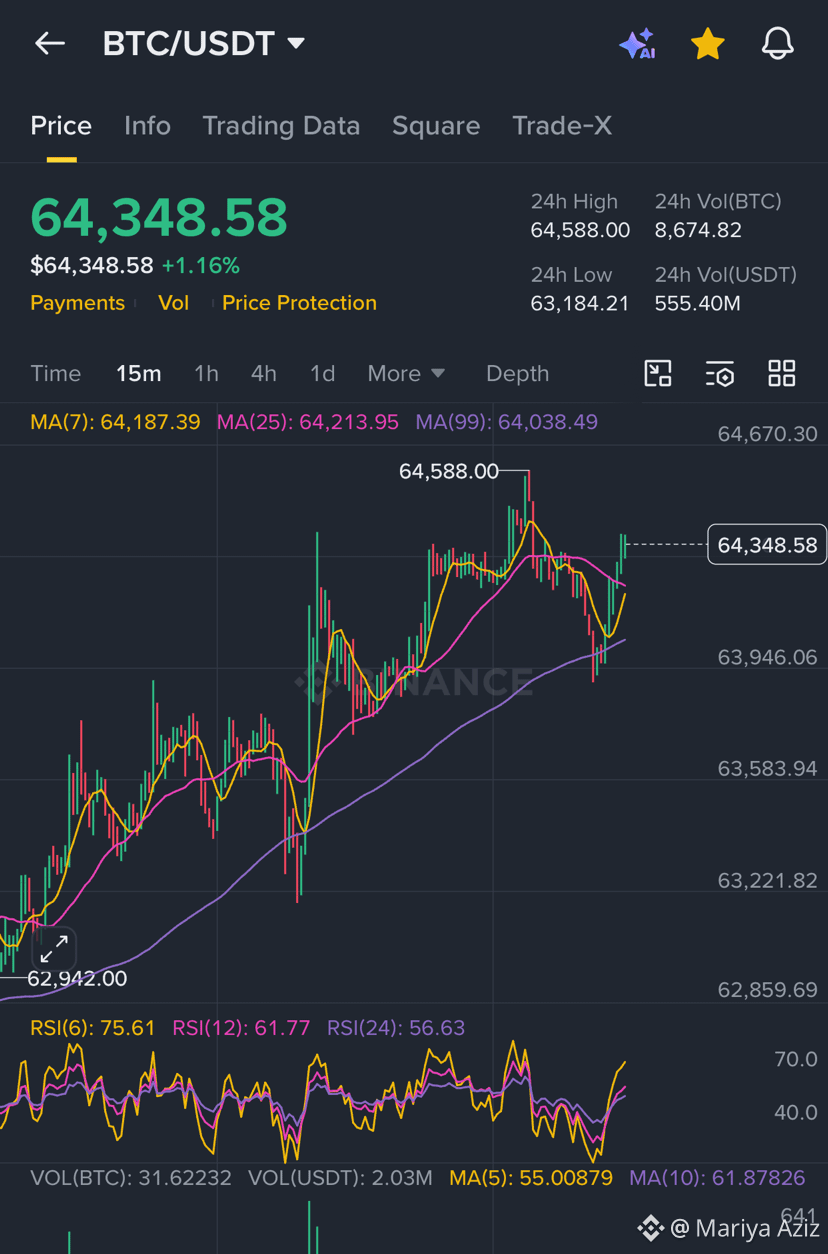Open the chart indicator settings icon
Image resolution: width=828 pixels, height=1254 pixels.
[x=719, y=373]
